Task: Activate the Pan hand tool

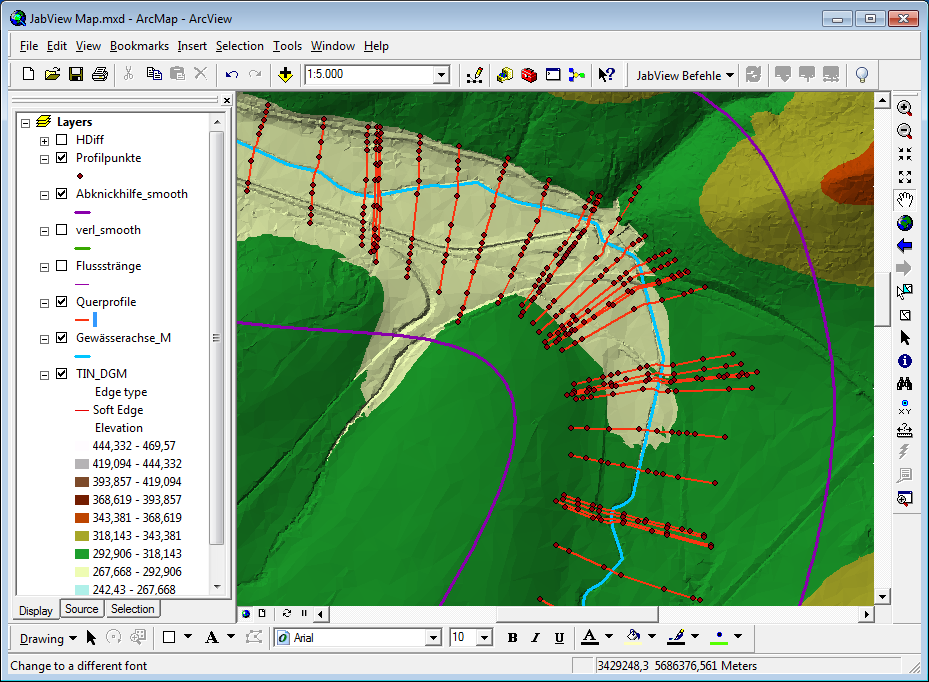Action: tap(905, 199)
